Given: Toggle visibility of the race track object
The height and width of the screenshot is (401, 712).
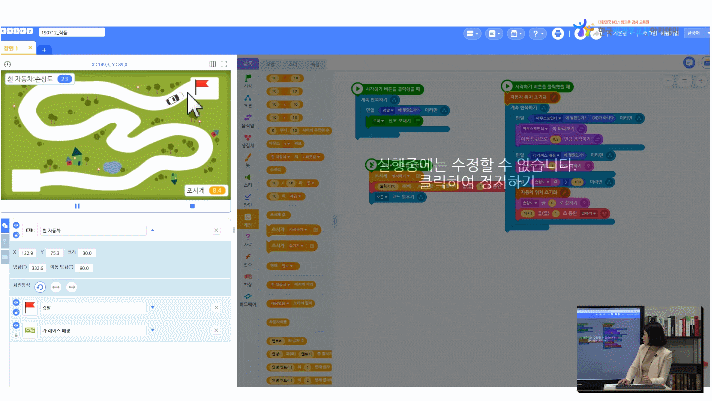Looking at the screenshot, I should (x=16, y=325).
